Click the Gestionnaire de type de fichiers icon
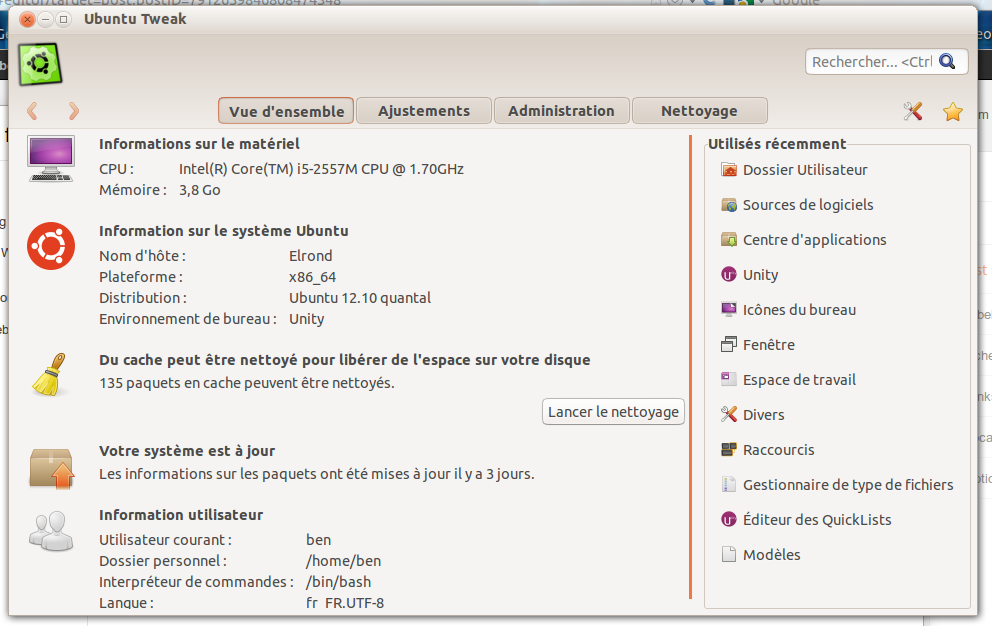992x626 pixels. pyautogui.click(x=729, y=484)
